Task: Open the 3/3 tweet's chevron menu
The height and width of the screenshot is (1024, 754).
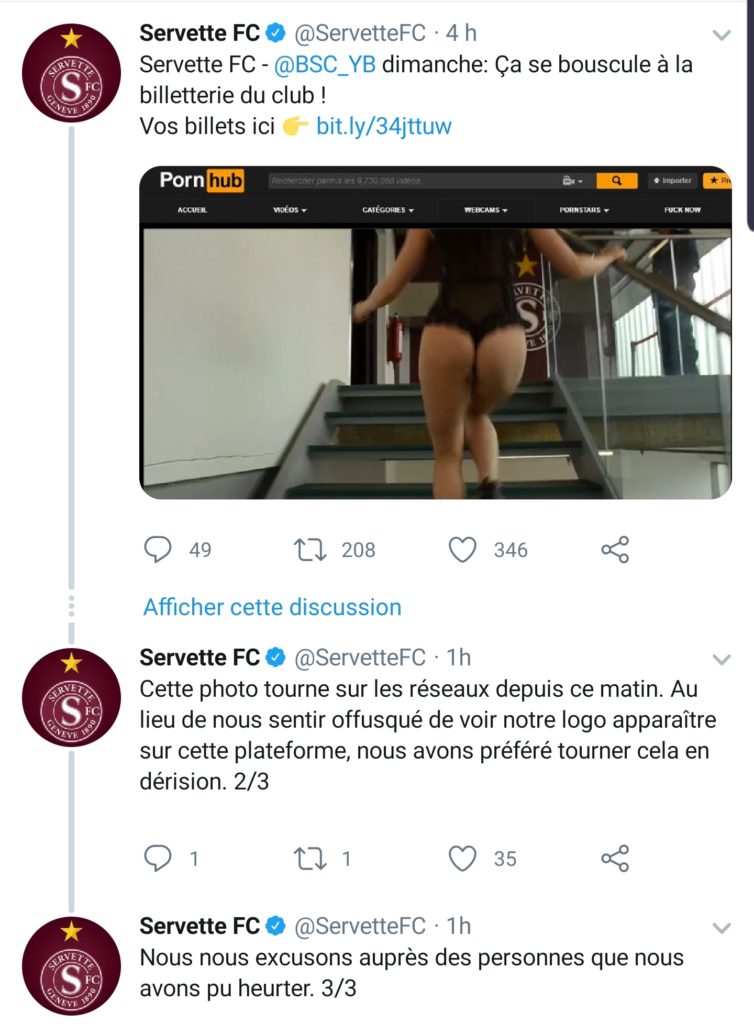Action: pyautogui.click(x=720, y=927)
